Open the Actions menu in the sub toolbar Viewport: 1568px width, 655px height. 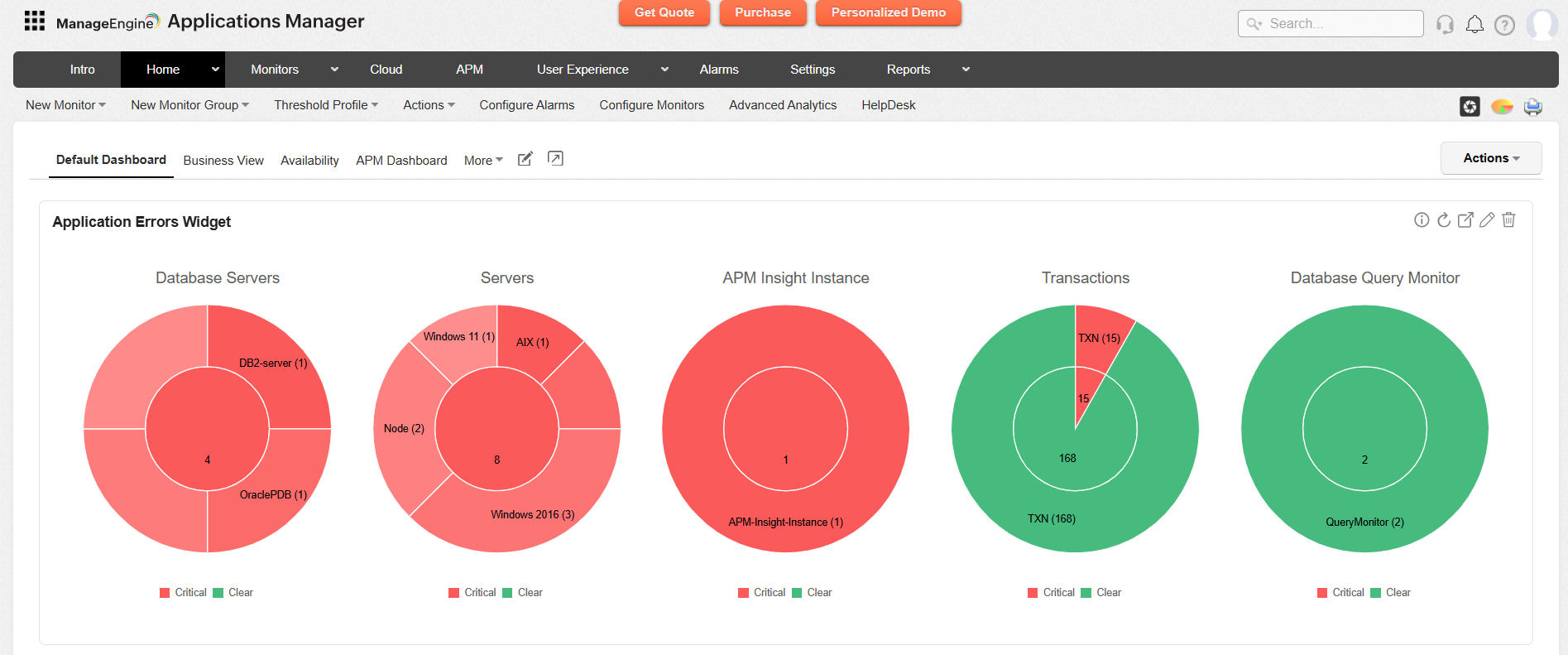[x=429, y=105]
